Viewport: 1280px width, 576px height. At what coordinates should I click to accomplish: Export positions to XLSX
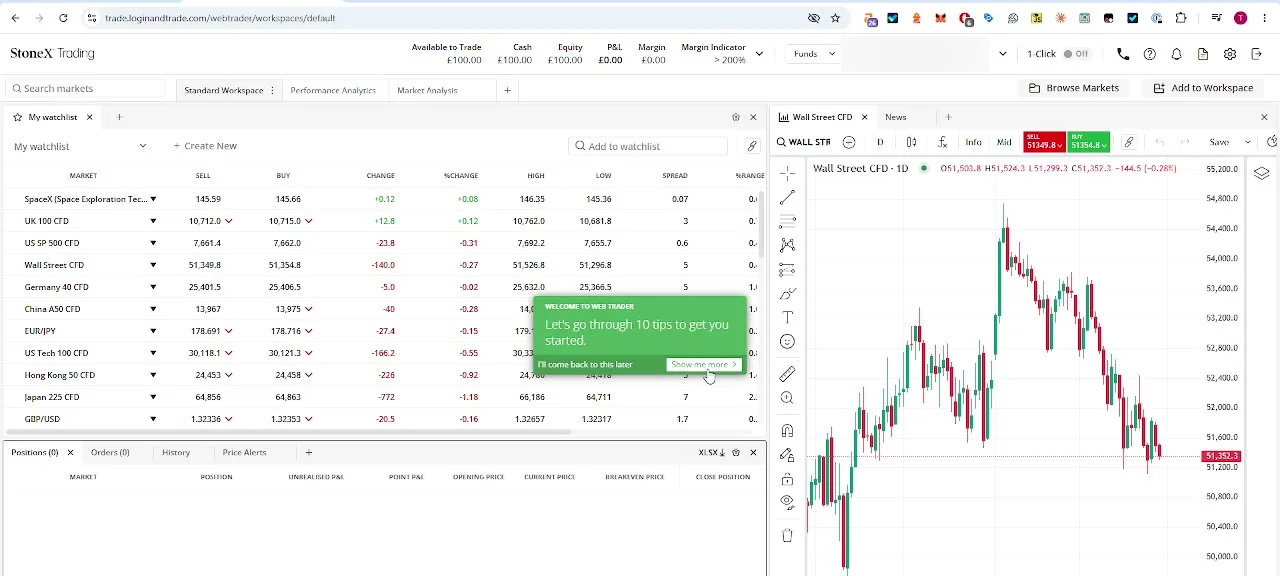point(711,453)
